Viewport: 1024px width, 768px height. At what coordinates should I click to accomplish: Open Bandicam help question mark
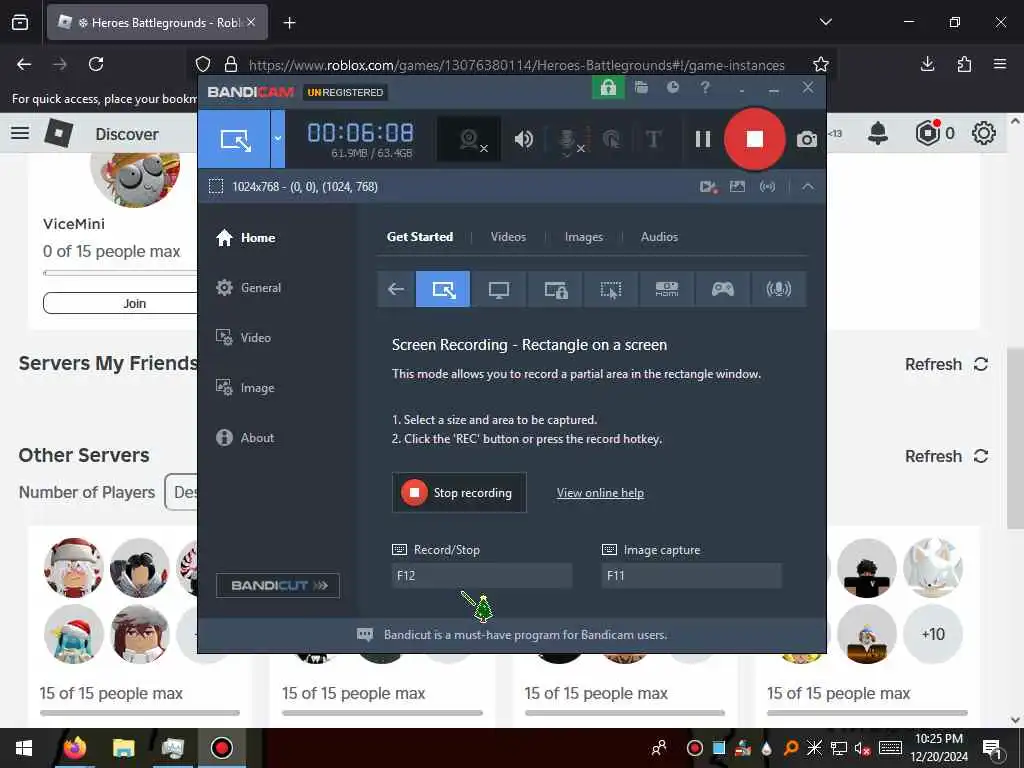point(705,87)
